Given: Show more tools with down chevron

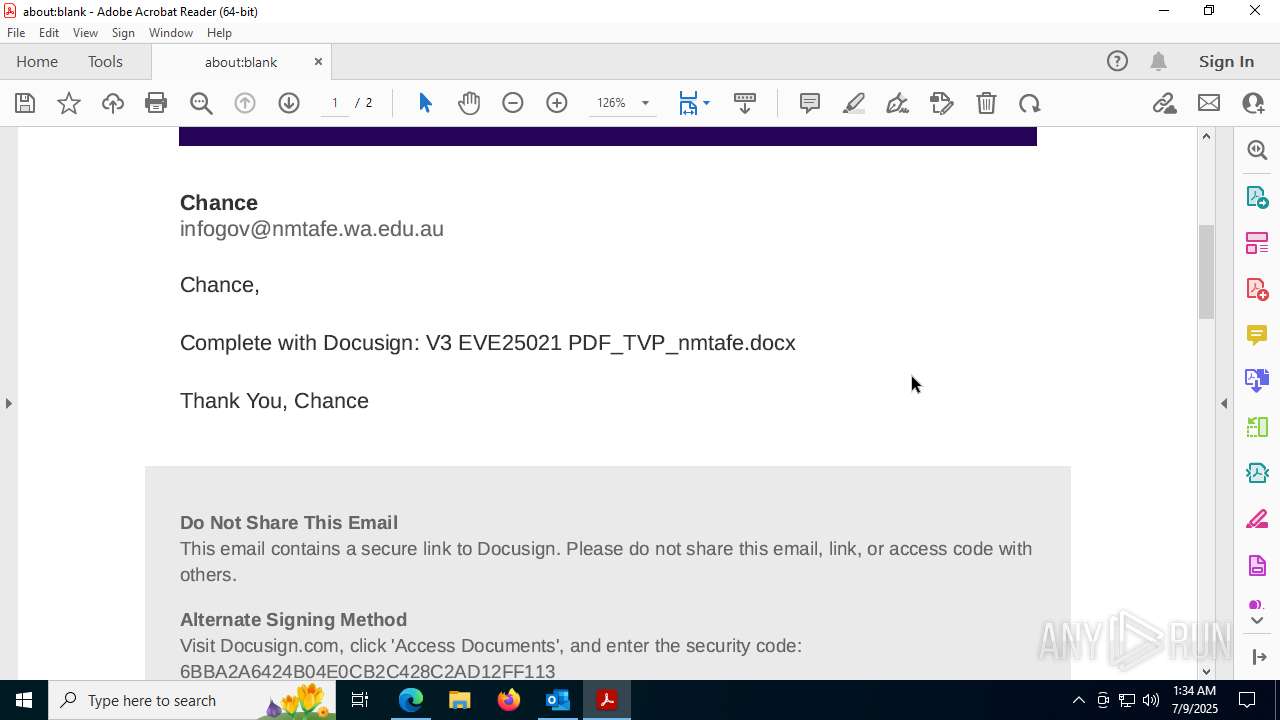Looking at the screenshot, I should tap(1257, 621).
